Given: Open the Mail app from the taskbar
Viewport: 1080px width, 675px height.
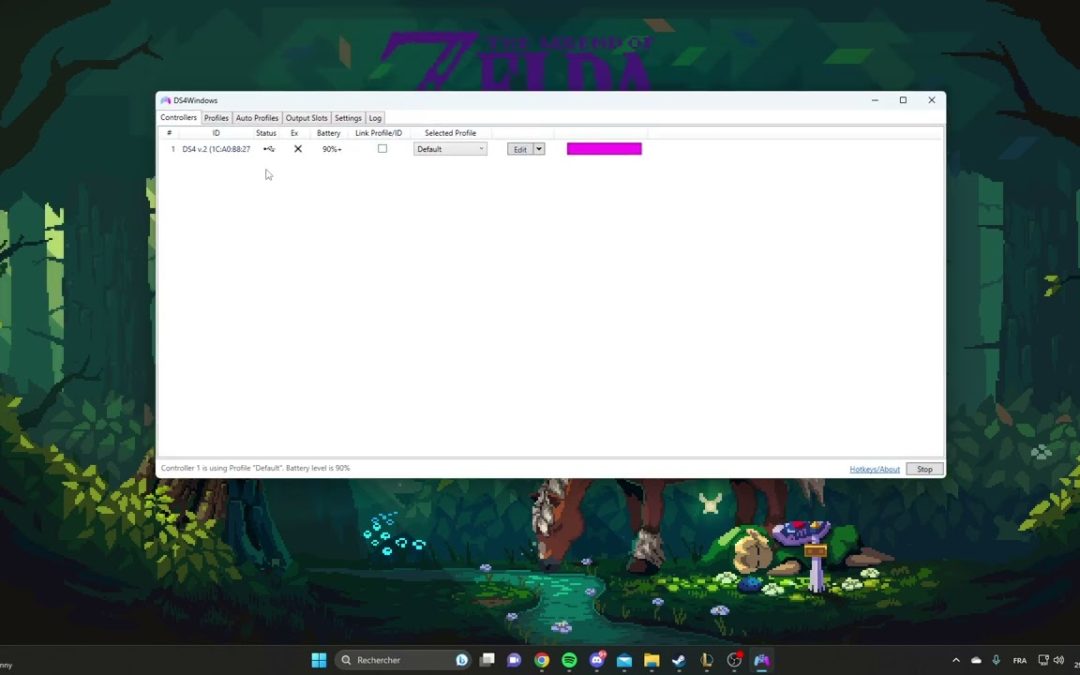Looking at the screenshot, I should (624, 660).
